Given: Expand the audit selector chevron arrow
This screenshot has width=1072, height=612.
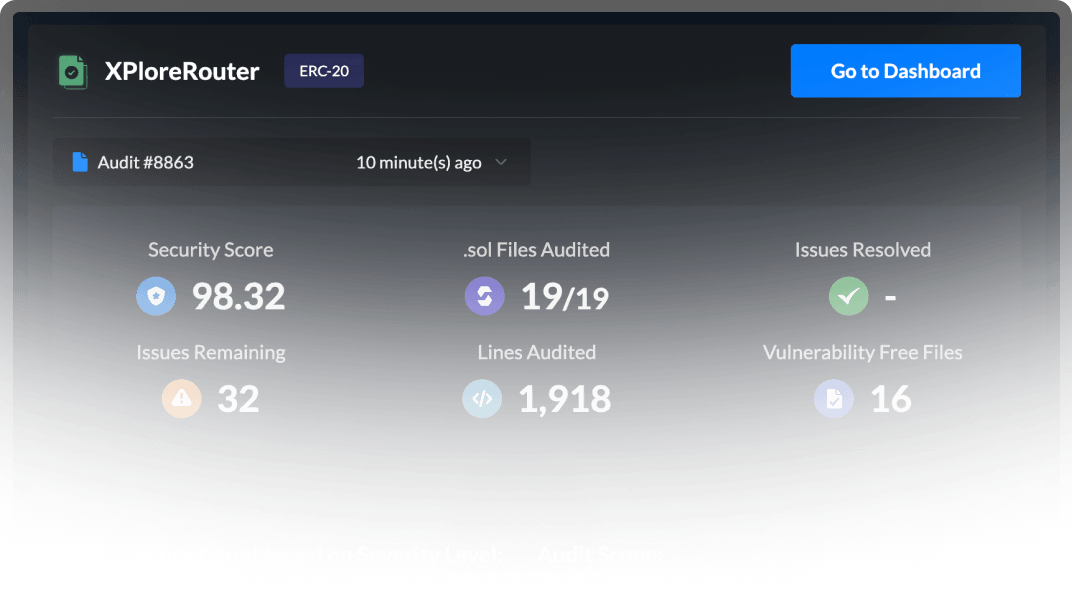Looking at the screenshot, I should [501, 162].
